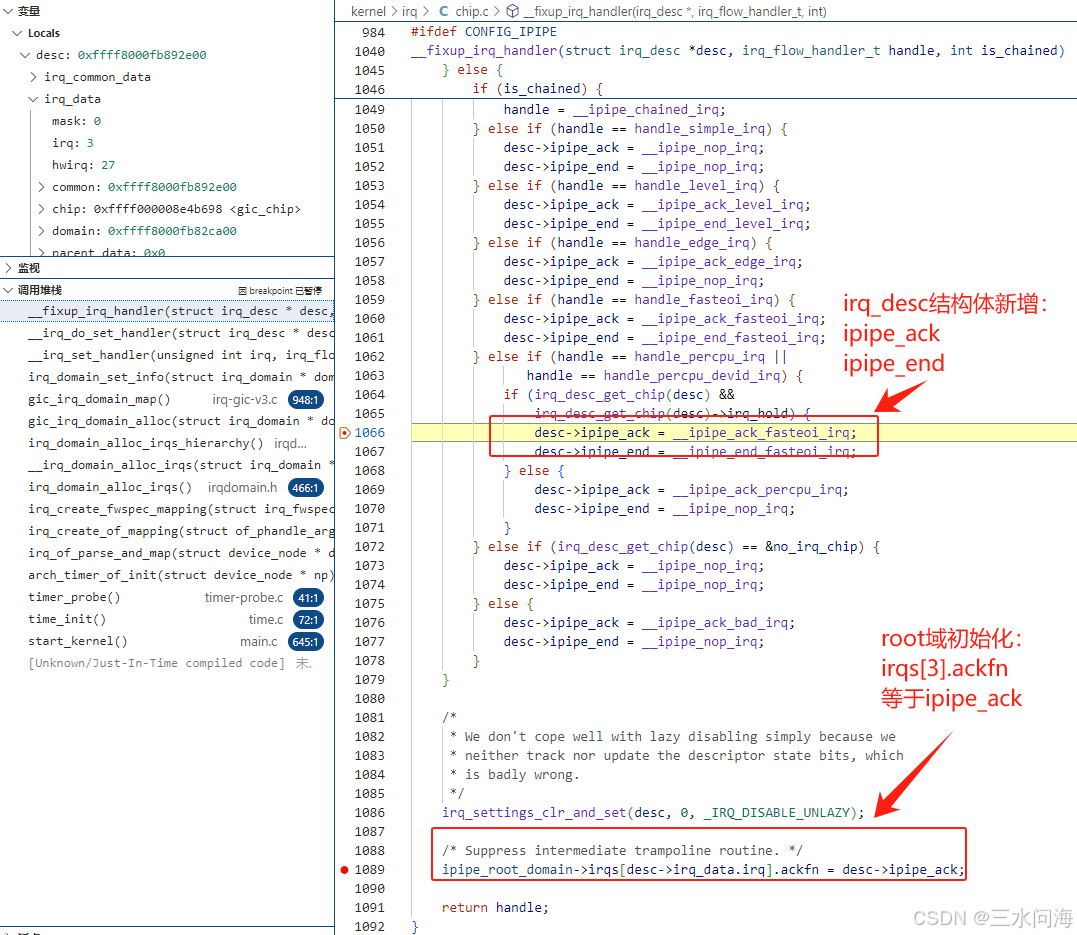Select start_kernel() stack frame
The height and width of the screenshot is (935, 1077).
pyautogui.click(x=167, y=642)
